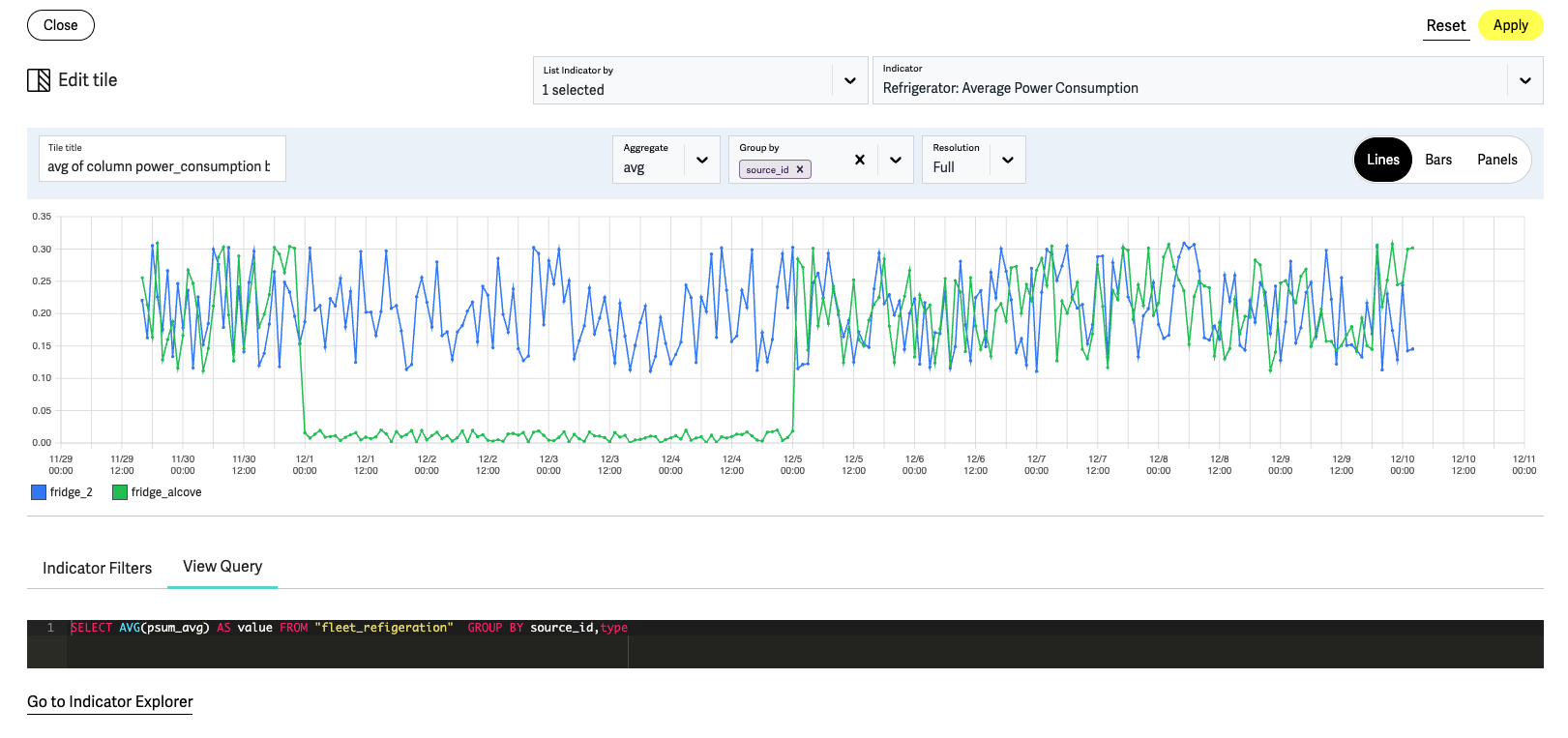Open the Indicator dropdown chevron

pos(1524,80)
